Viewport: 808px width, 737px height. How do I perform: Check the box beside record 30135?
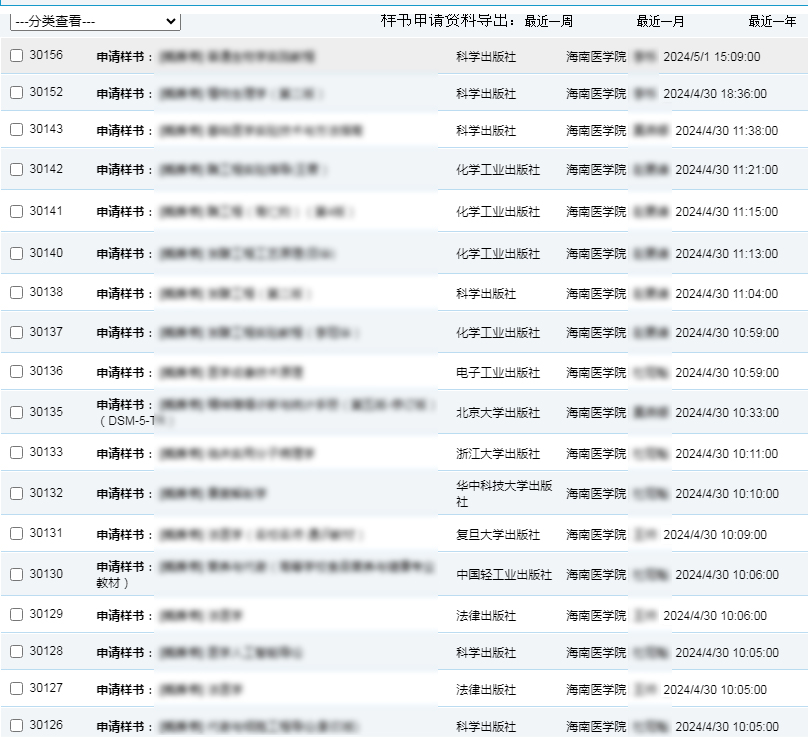[16, 412]
